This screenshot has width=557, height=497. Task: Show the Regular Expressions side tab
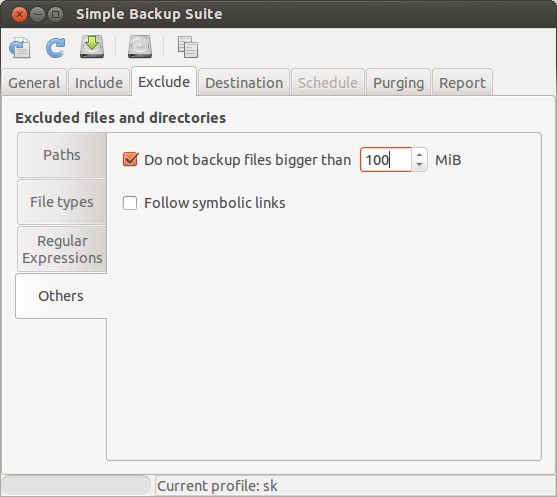point(62,249)
